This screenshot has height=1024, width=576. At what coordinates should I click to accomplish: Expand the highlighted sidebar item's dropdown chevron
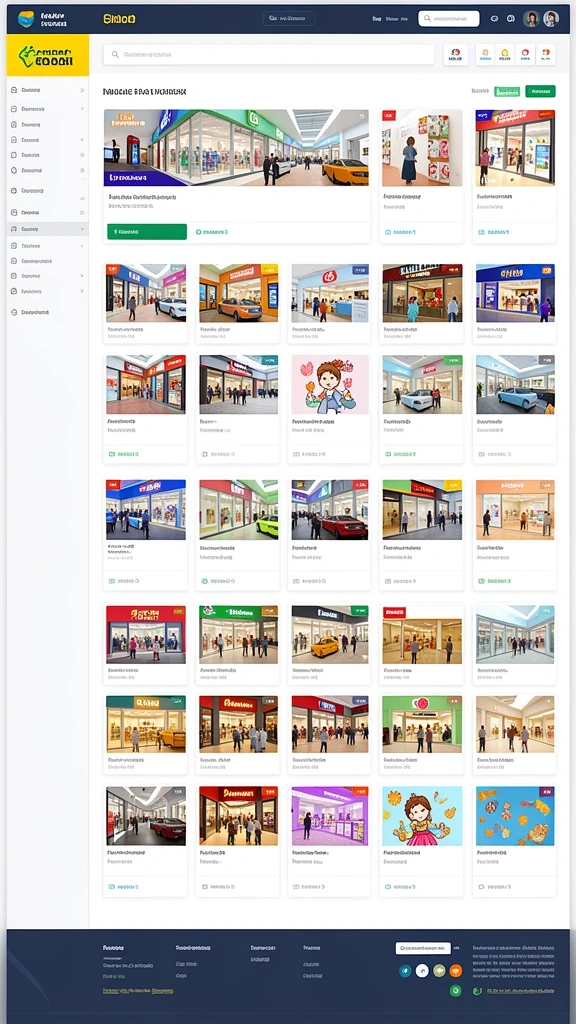(x=82, y=229)
